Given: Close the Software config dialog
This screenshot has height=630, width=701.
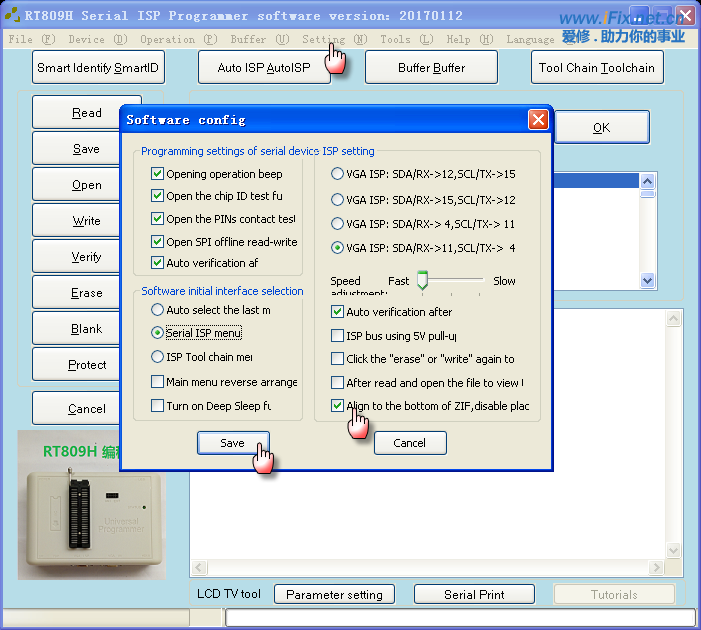Looking at the screenshot, I should (x=538, y=120).
